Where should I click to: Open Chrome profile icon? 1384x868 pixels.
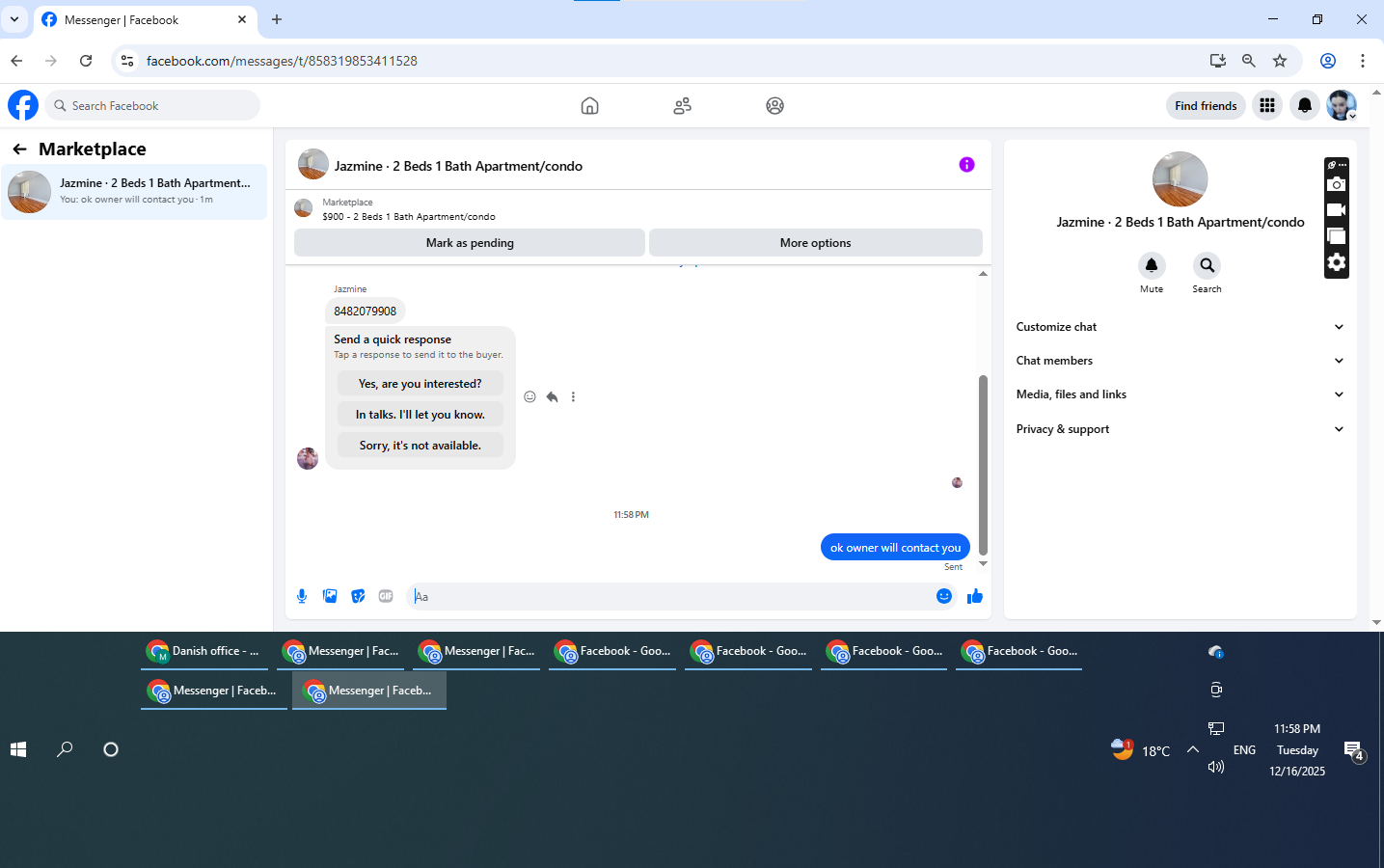point(1328,61)
